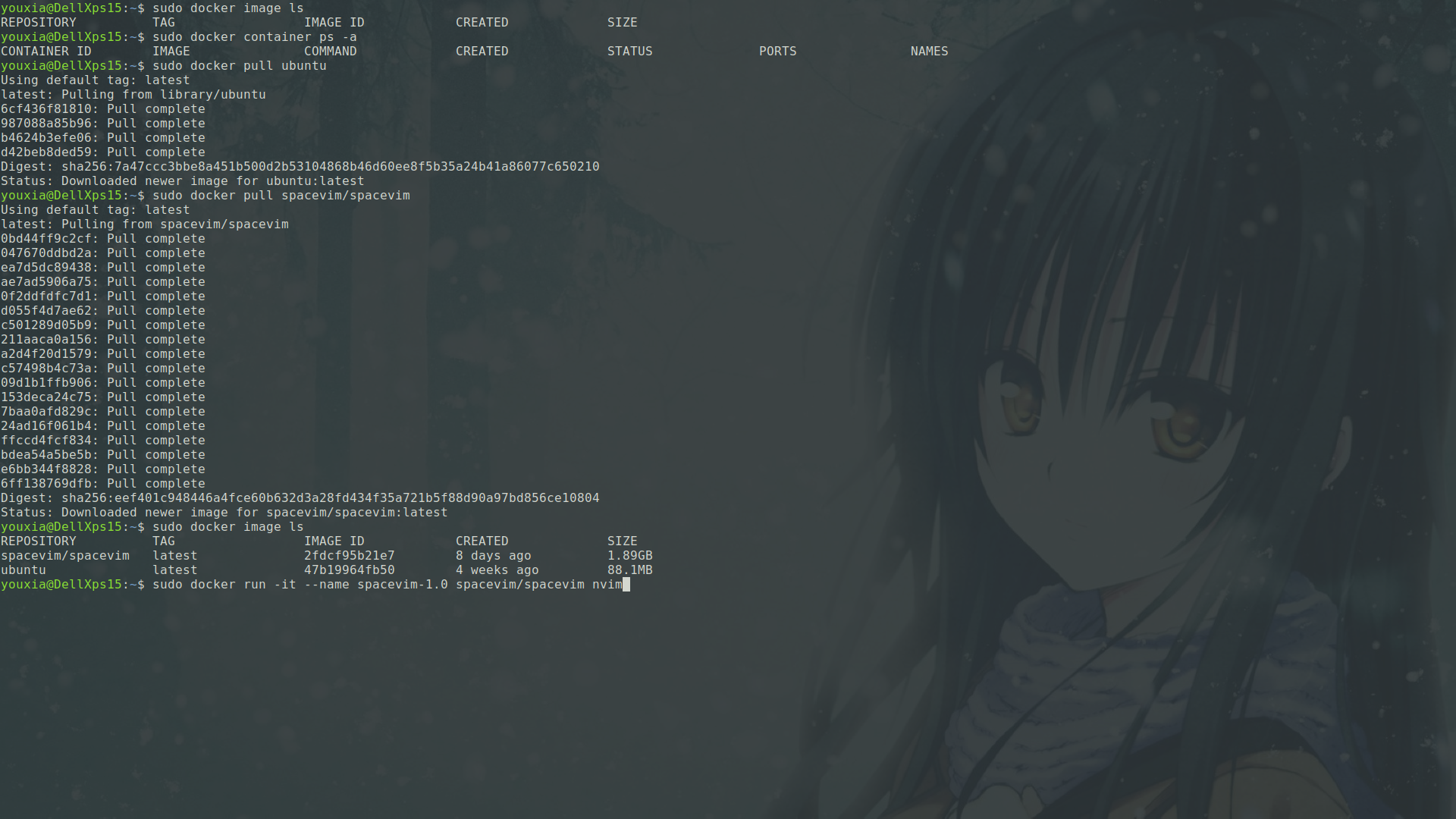Screen dimensions: 1456x819
Task: Click layer d42beb8ded59 pull complete line
Action: click(x=103, y=152)
